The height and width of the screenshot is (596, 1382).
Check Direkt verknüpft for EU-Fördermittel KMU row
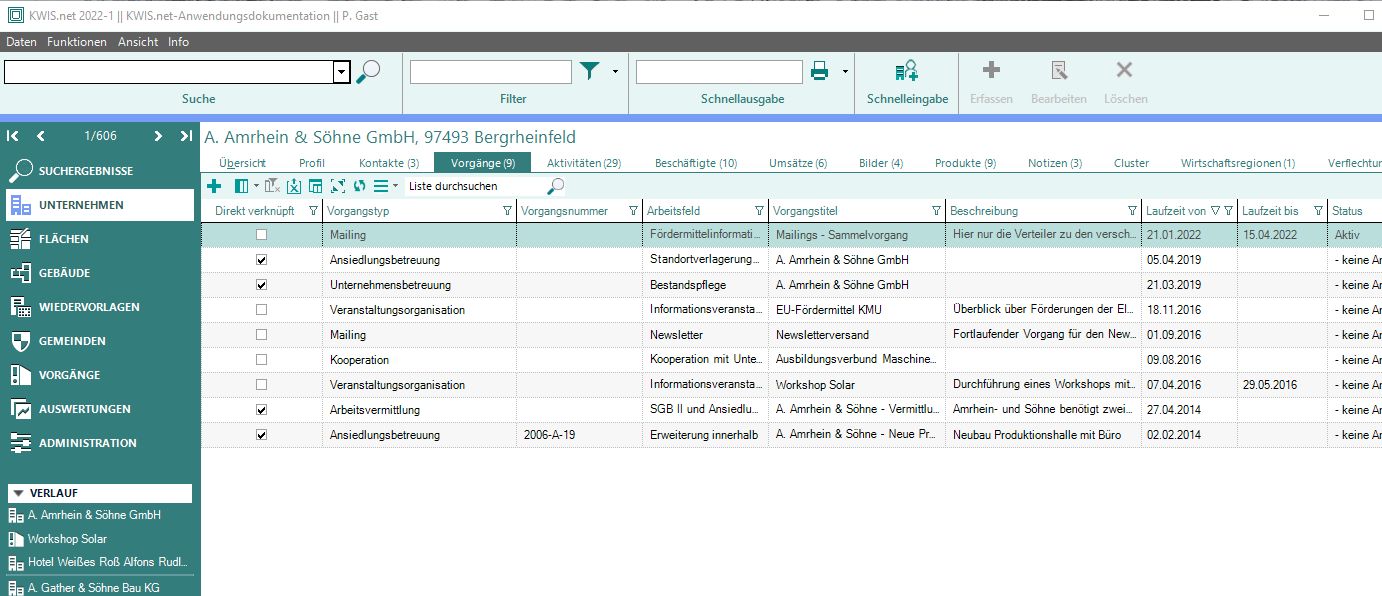pos(262,310)
